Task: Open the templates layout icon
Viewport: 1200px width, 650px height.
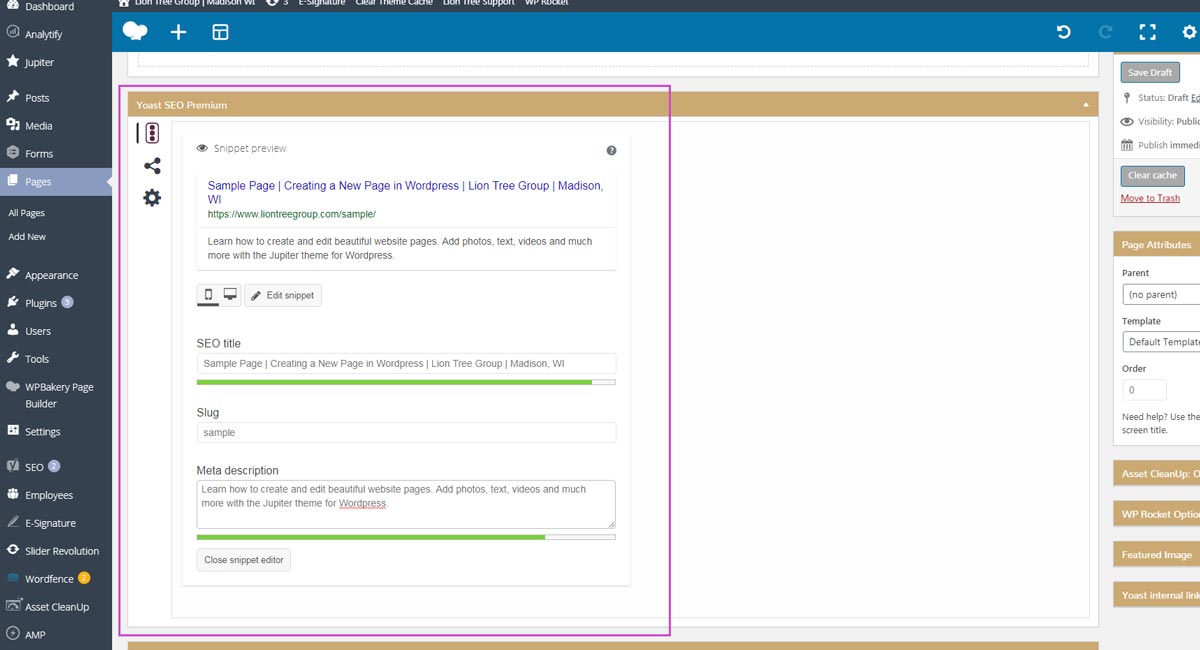Action: click(220, 32)
